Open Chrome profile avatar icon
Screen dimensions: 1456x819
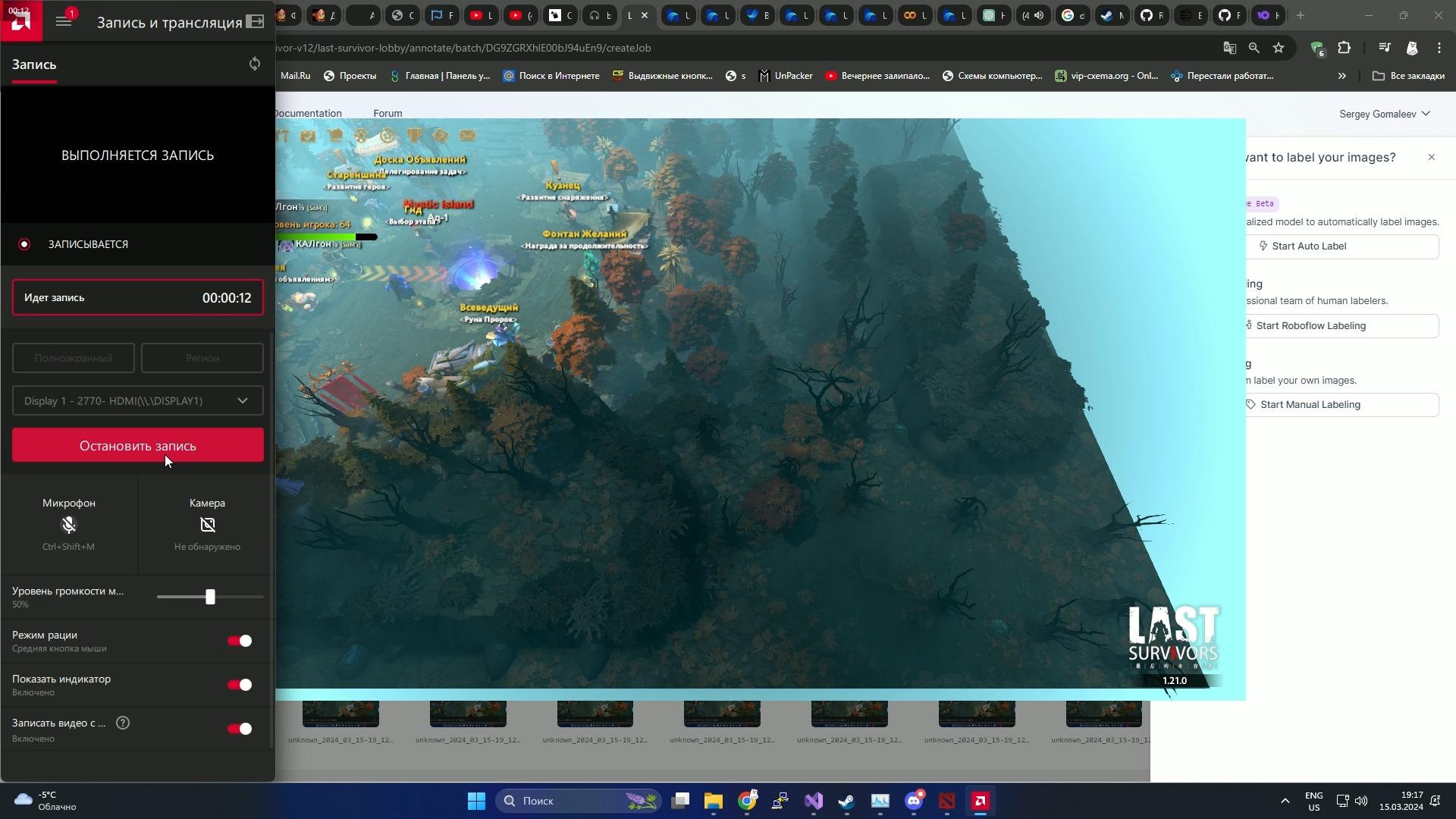coord(1412,48)
